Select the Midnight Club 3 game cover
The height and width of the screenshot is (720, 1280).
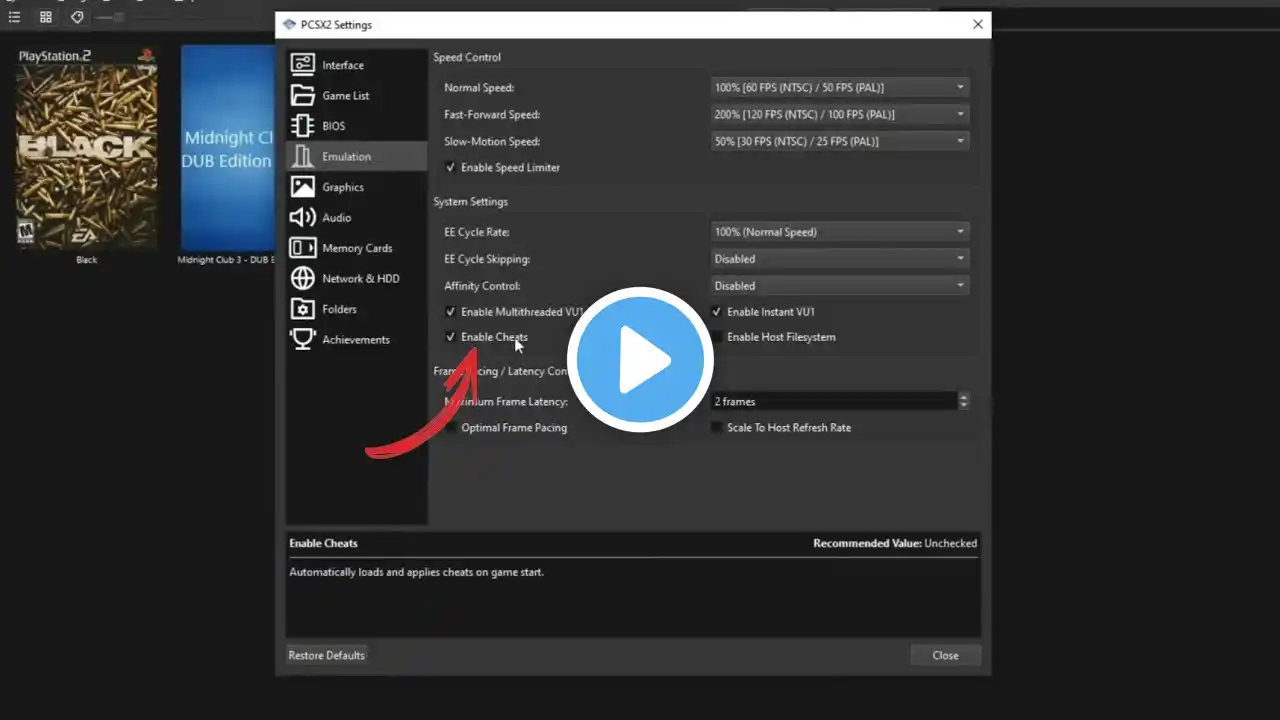[x=228, y=149]
